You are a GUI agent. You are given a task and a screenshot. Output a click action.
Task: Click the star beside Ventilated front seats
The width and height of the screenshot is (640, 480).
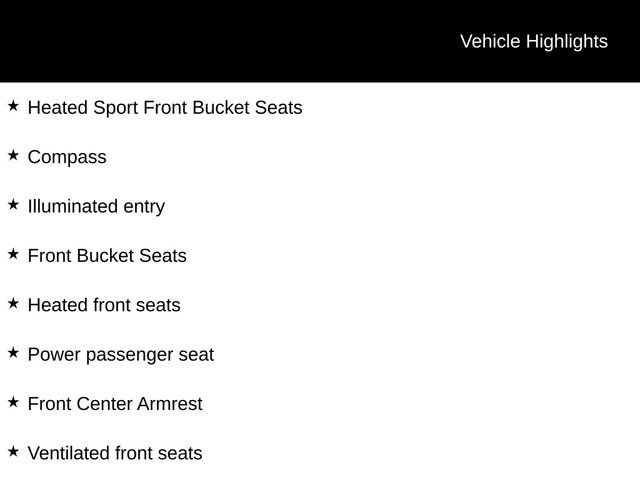pos(13,451)
